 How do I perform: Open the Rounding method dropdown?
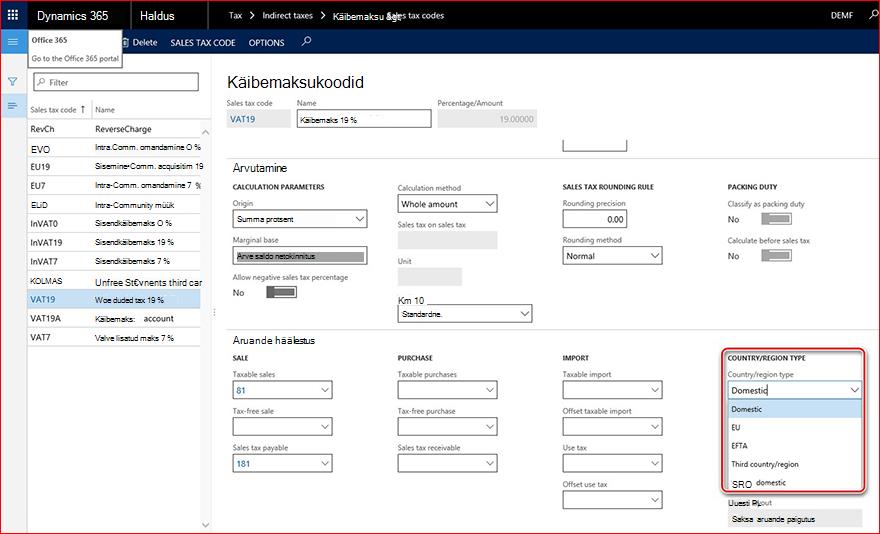(x=612, y=256)
